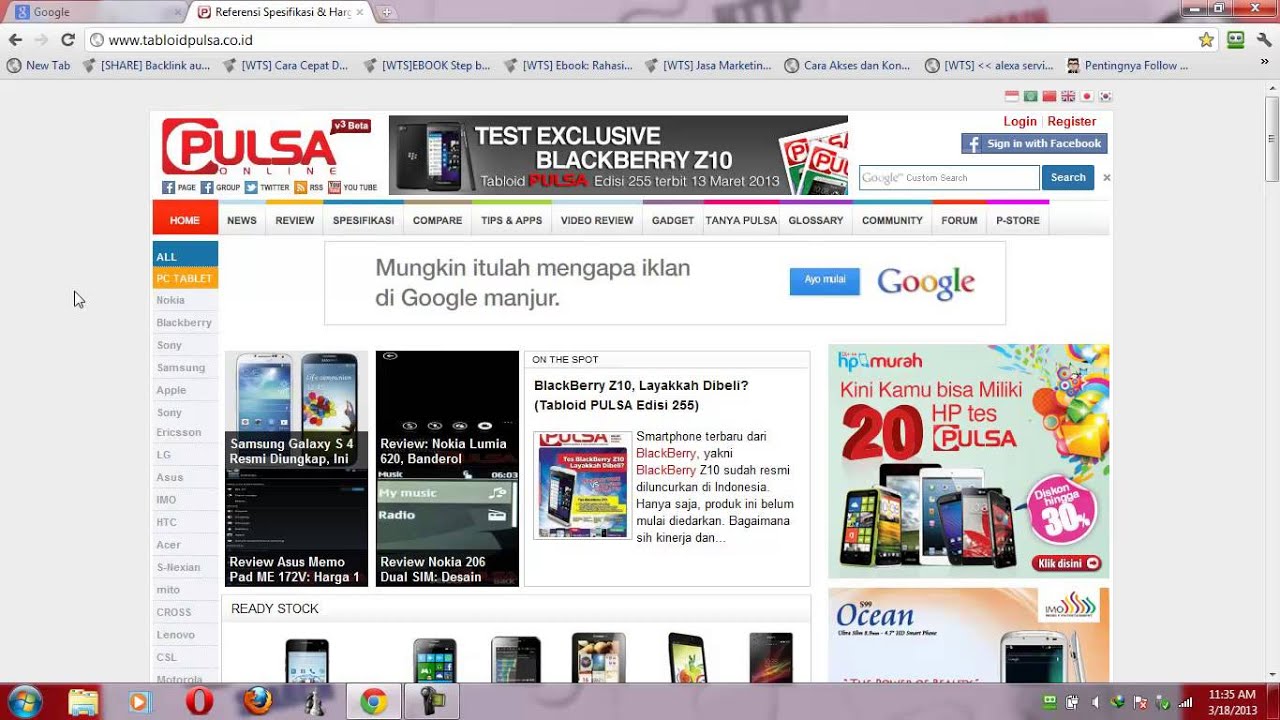Open Windows Explorer from the taskbar
The height and width of the screenshot is (720, 1280).
click(x=83, y=702)
